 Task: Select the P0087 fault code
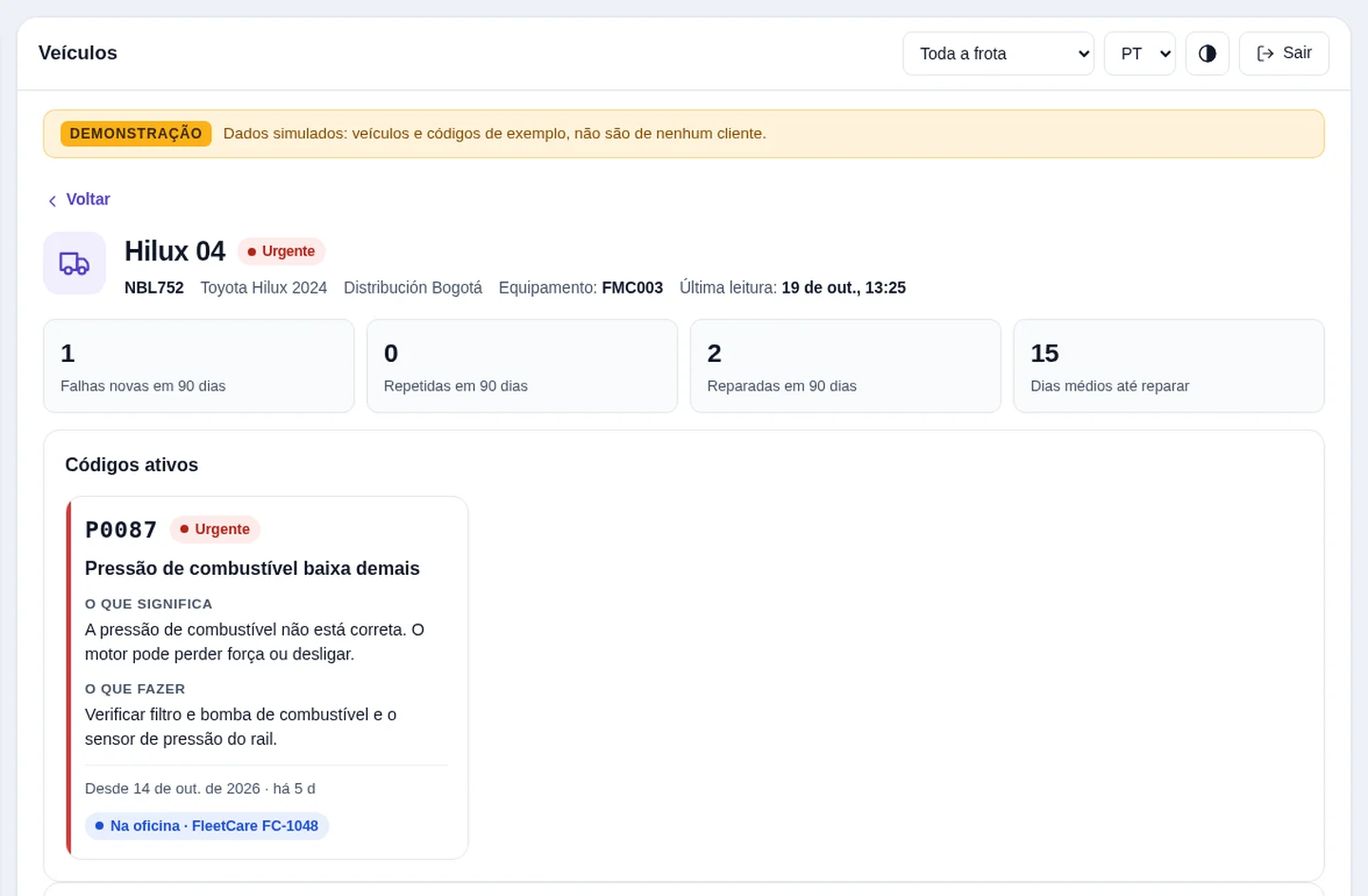121,529
